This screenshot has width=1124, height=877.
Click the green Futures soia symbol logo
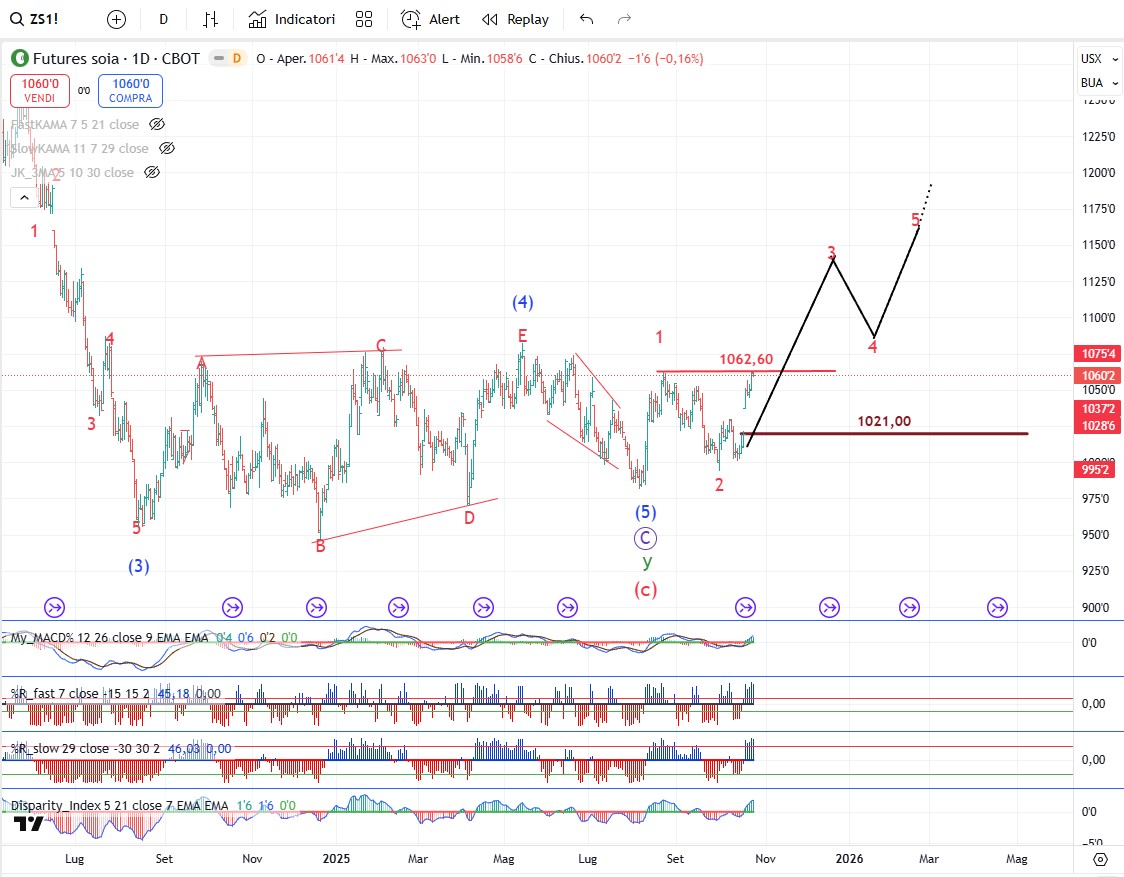(19, 58)
